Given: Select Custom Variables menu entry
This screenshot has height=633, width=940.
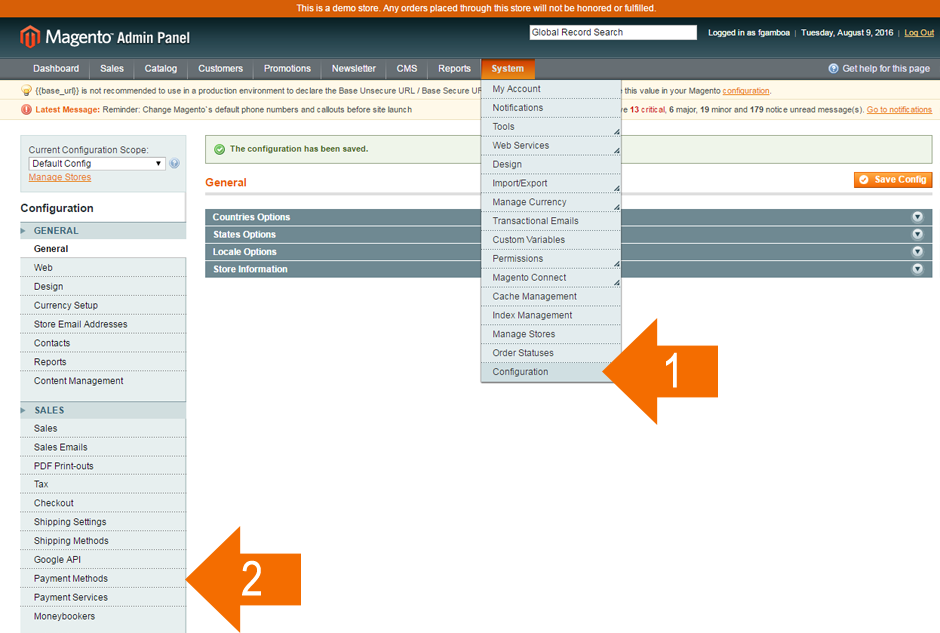Looking at the screenshot, I should [551, 240].
